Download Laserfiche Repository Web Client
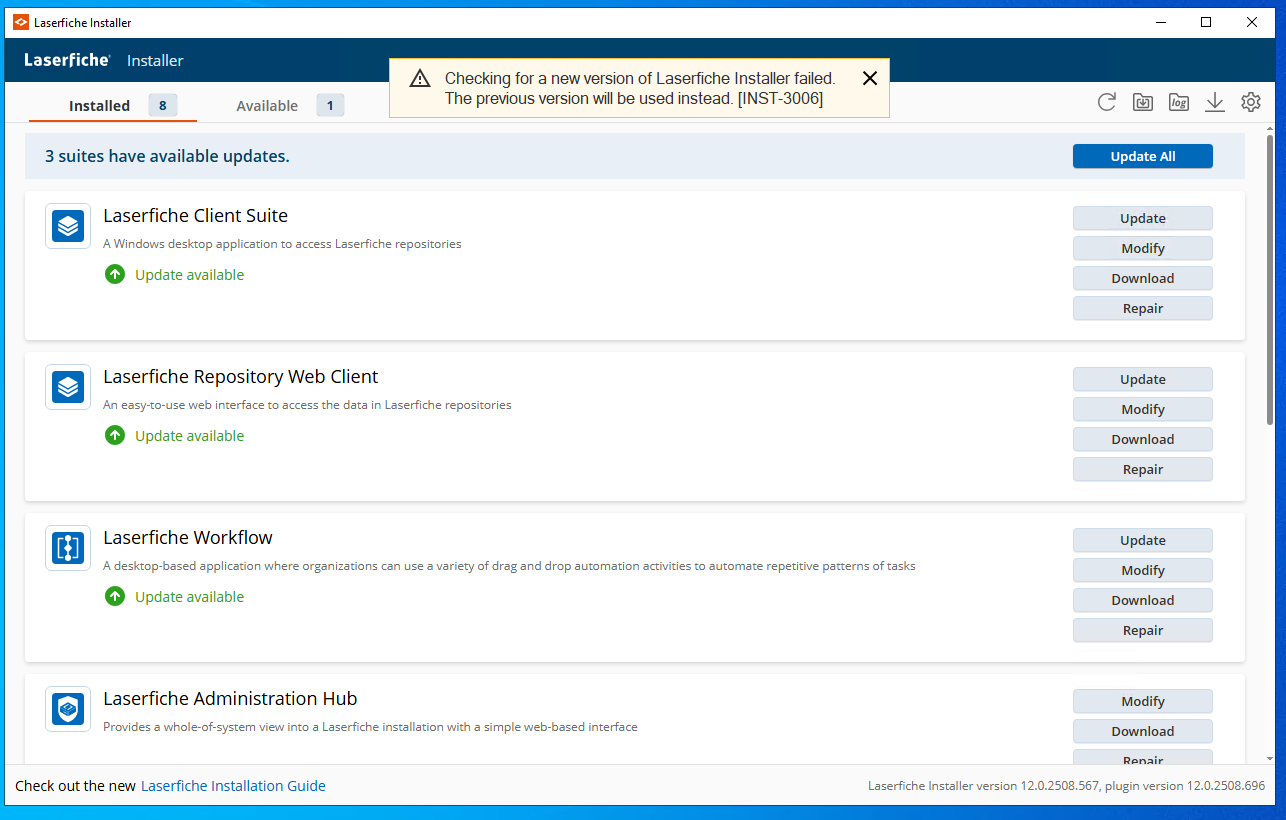Image resolution: width=1286 pixels, height=820 pixels. click(1143, 439)
